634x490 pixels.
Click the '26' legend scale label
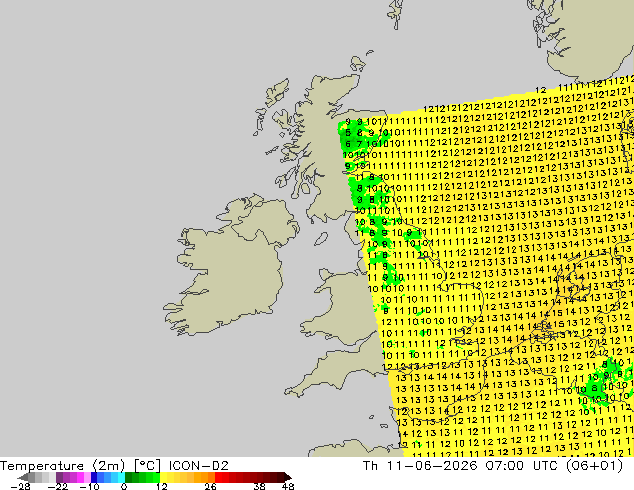(210, 486)
